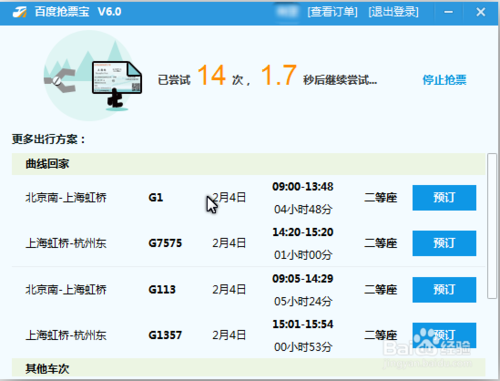This screenshot has height=381, width=500.
Task: Select train number G1357
Action: click(x=165, y=335)
